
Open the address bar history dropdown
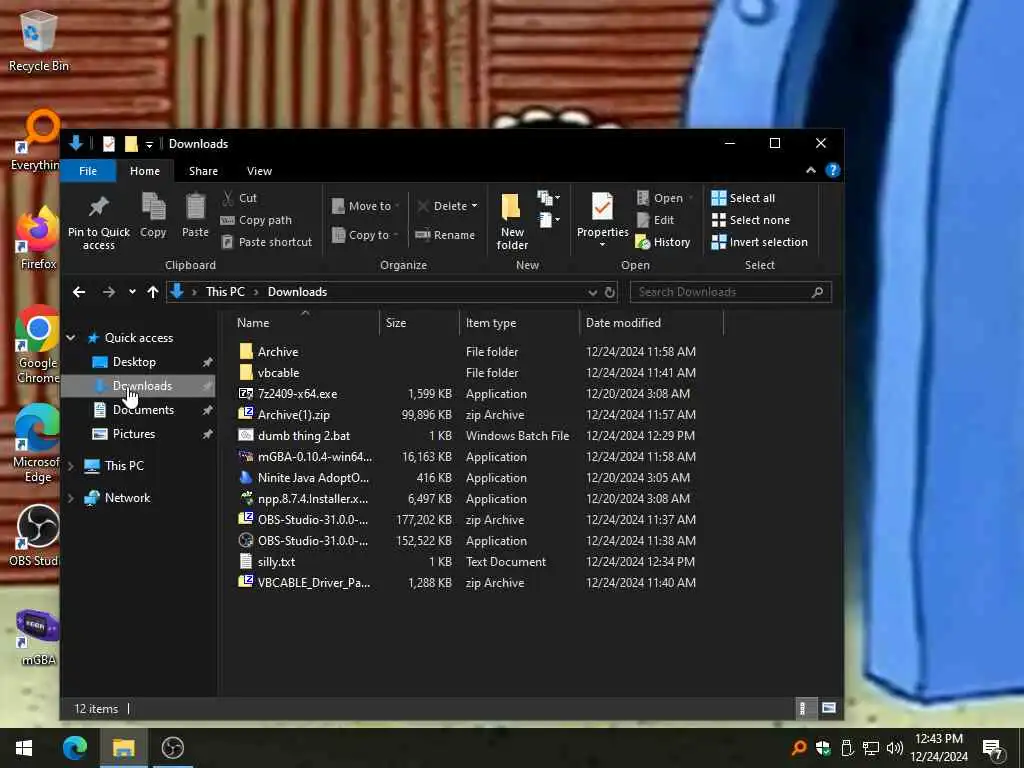592,292
